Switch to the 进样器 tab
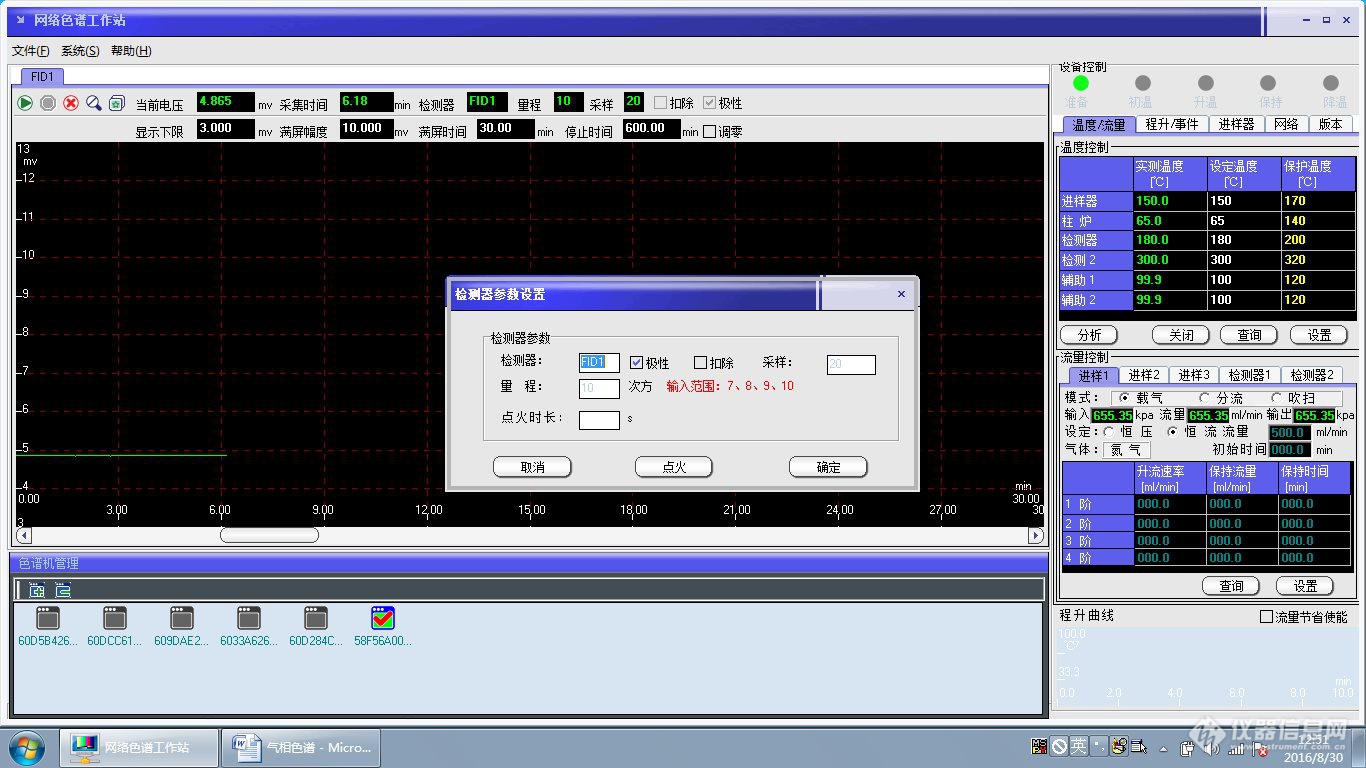 1236,125
